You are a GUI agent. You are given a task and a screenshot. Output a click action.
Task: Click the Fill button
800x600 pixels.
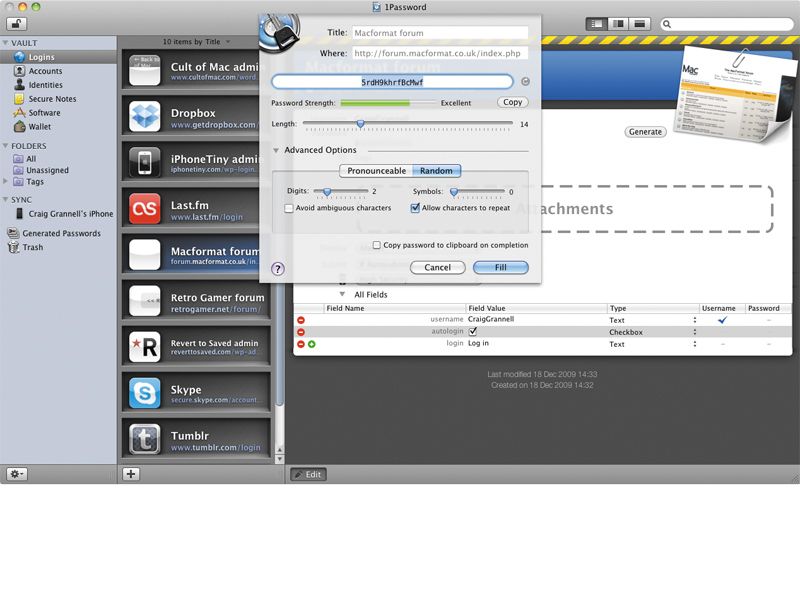[x=501, y=267]
